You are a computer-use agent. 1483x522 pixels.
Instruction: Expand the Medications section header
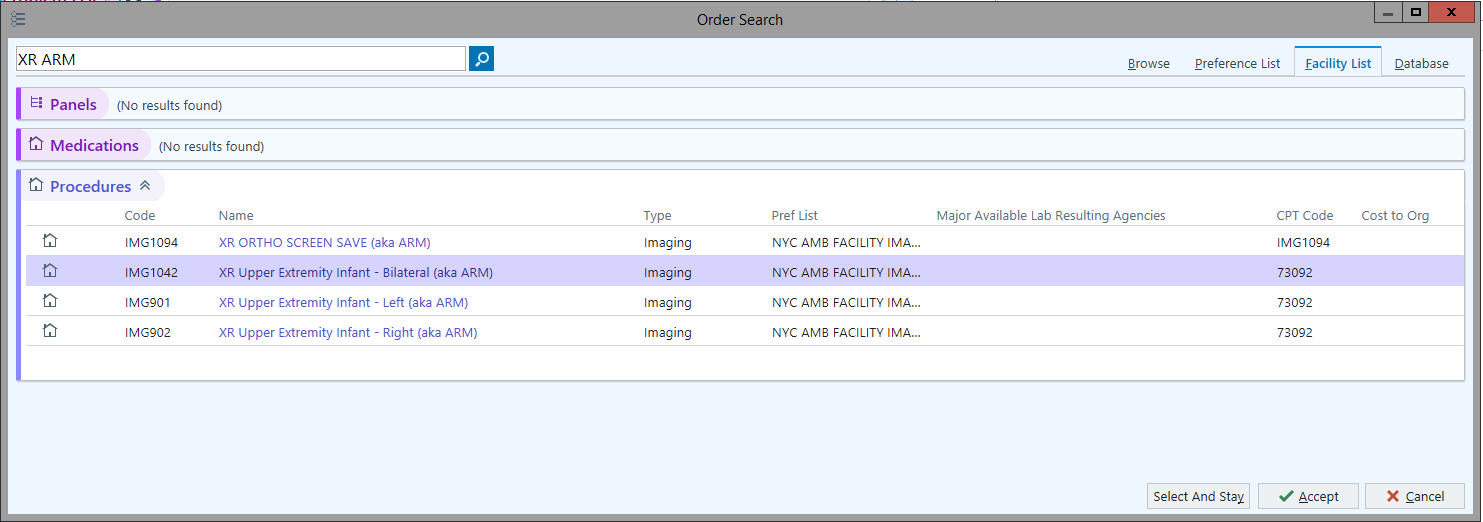pyautogui.click(x=94, y=146)
